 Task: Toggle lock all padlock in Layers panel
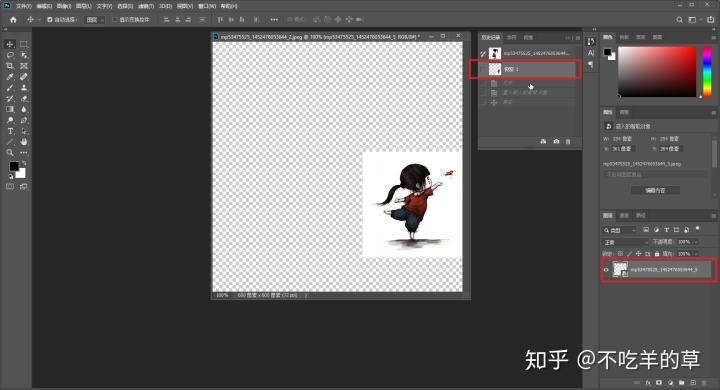click(x=657, y=254)
